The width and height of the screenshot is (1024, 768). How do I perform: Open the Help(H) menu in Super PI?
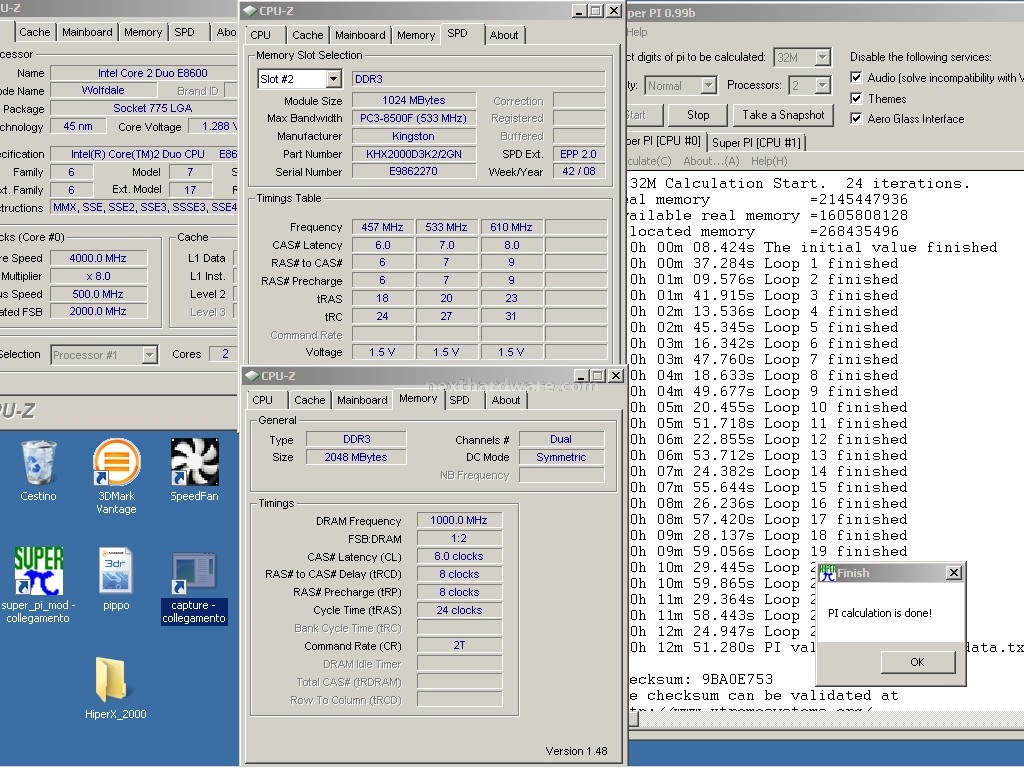click(x=769, y=161)
